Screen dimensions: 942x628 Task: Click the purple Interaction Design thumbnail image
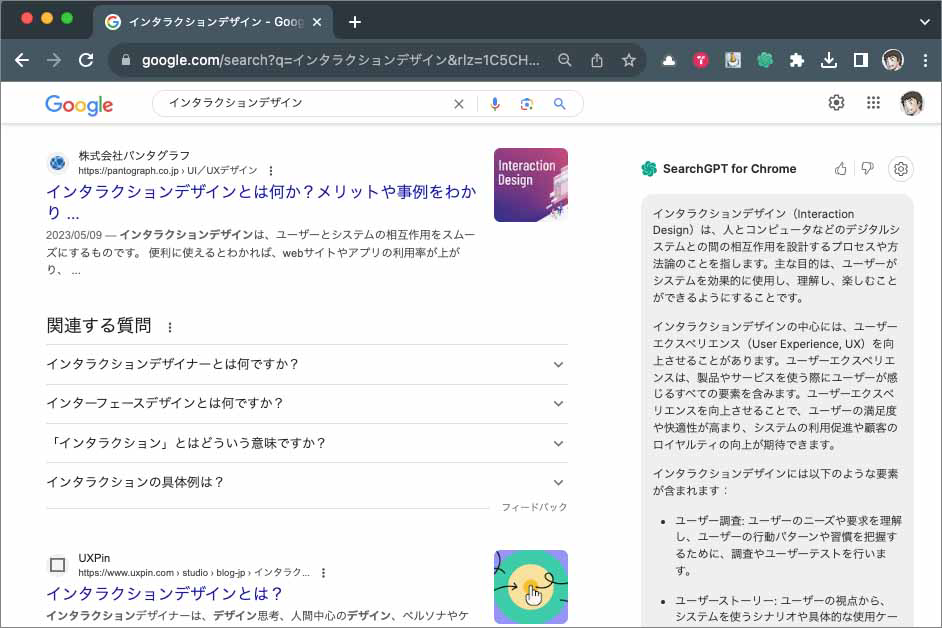click(530, 186)
